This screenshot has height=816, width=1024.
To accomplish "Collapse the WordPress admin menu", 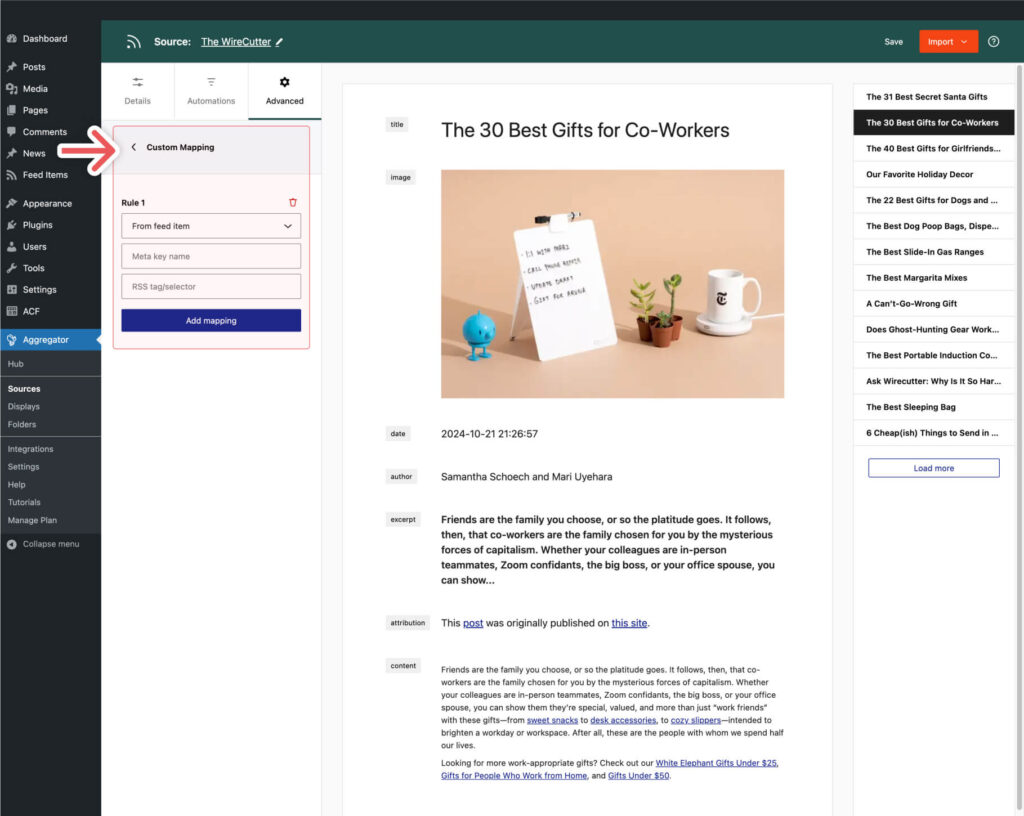I will tap(50, 544).
